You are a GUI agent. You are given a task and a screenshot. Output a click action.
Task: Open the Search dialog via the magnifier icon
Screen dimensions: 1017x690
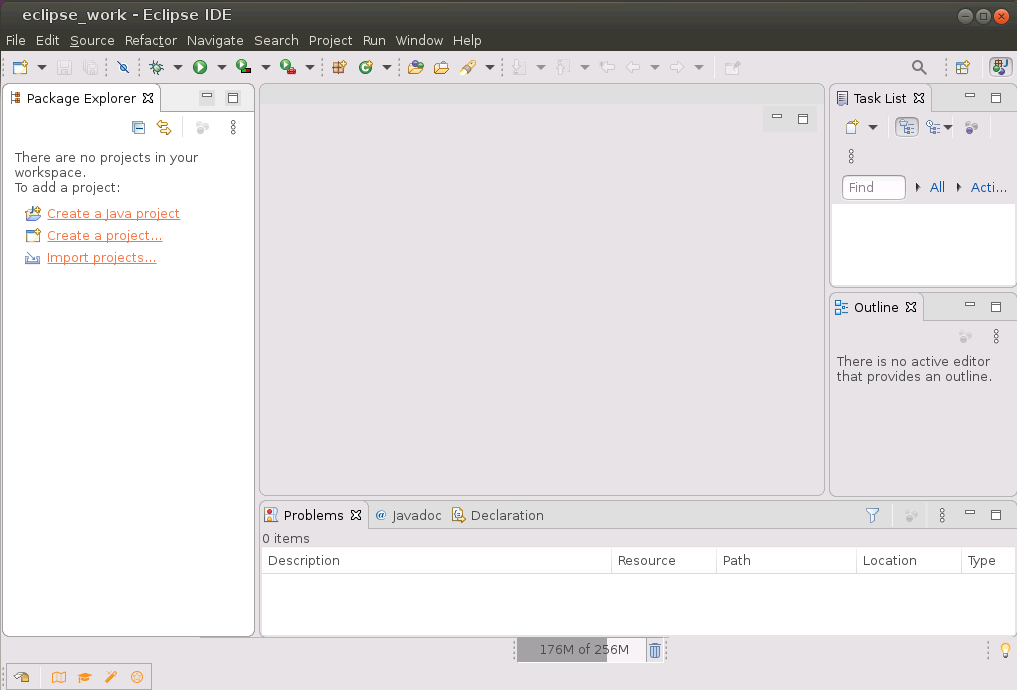[918, 66]
